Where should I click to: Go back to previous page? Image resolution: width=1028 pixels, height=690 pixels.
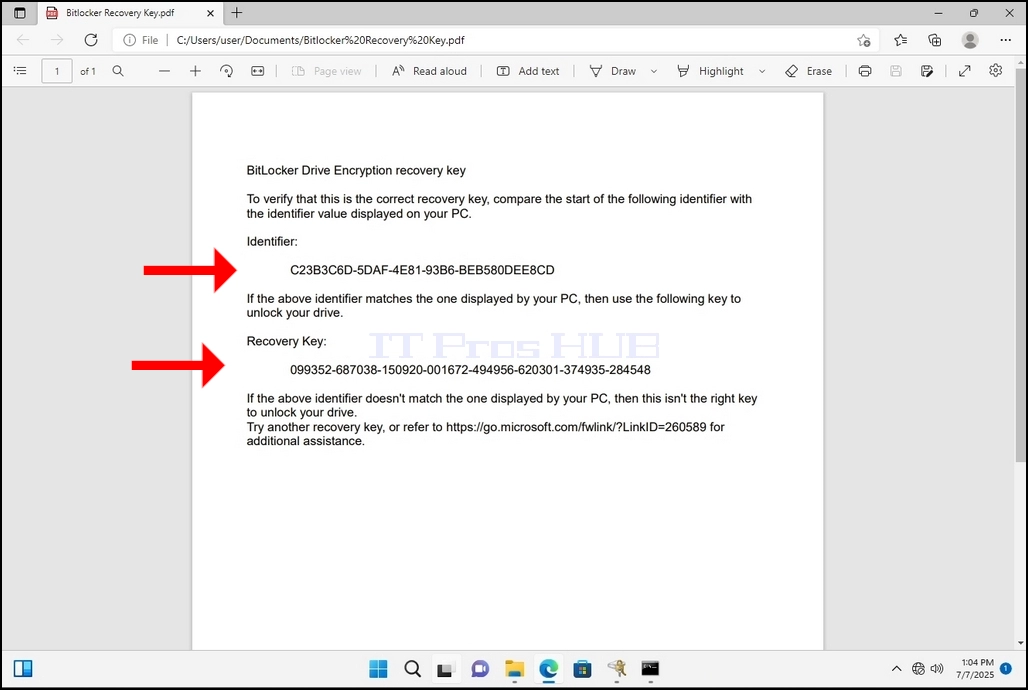tap(23, 40)
